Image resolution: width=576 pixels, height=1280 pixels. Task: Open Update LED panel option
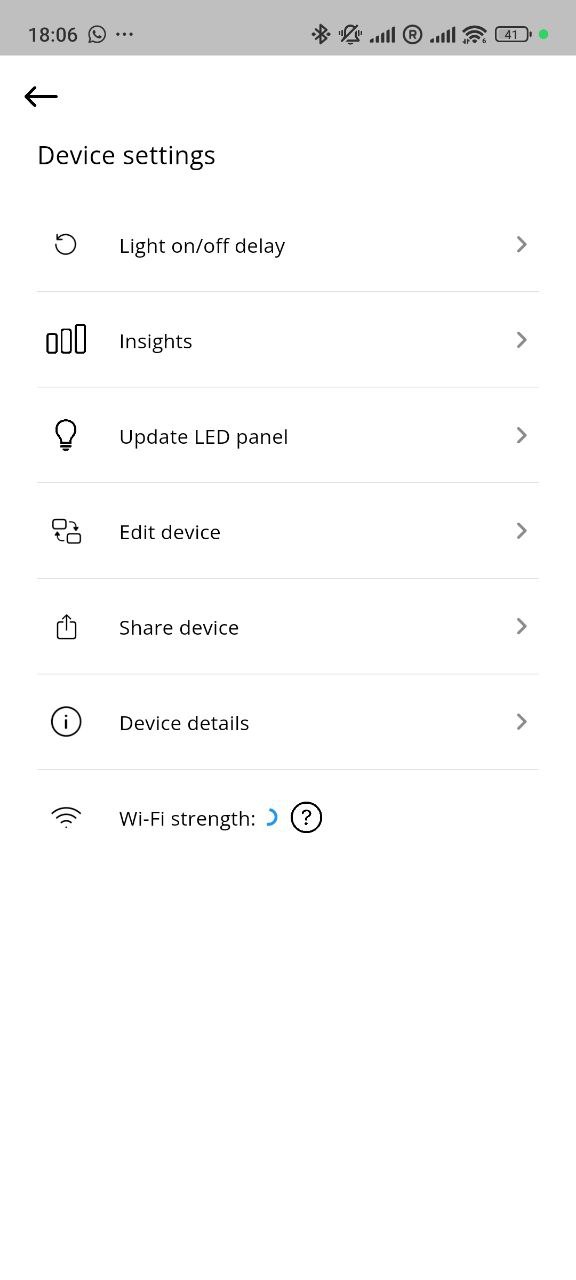pos(288,436)
